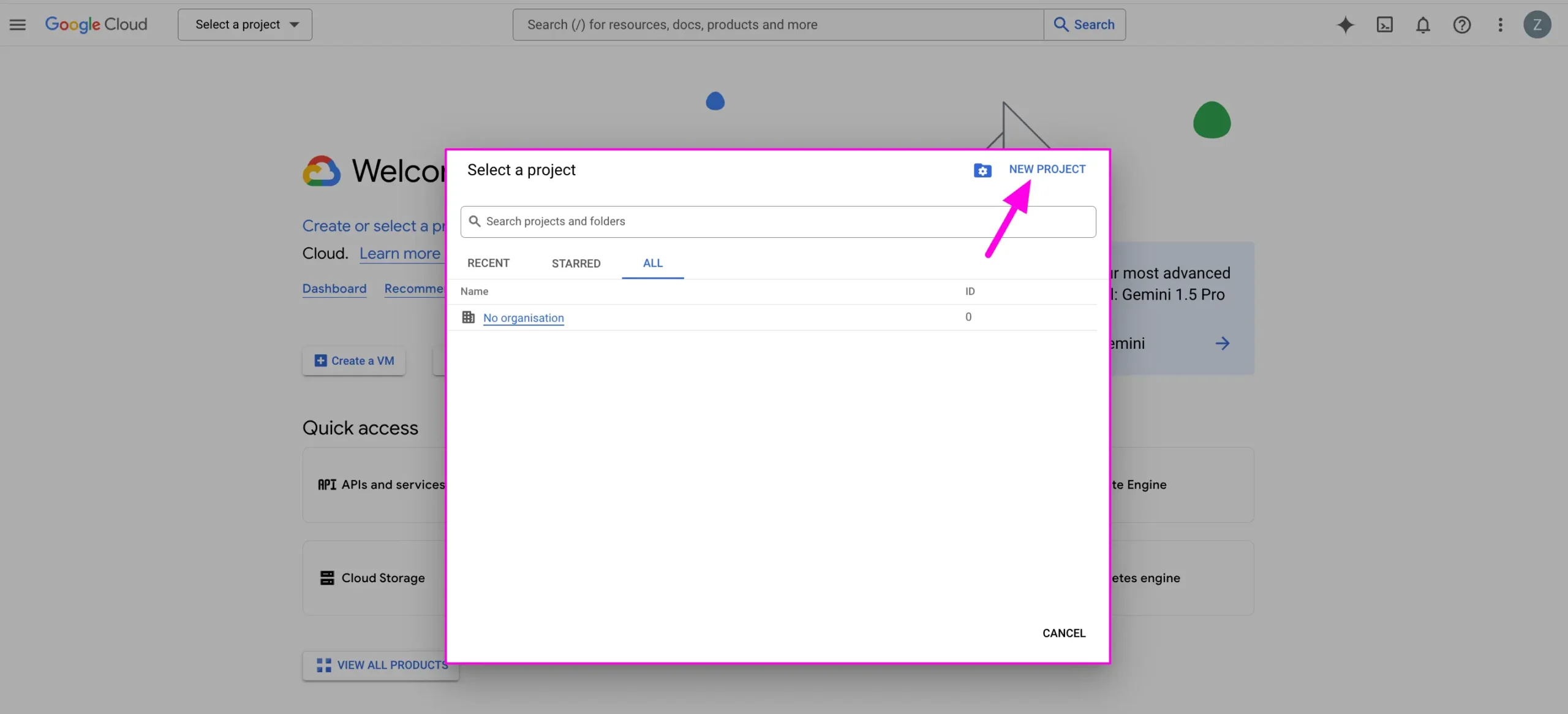Screen dimensions: 1568x714
Task: Switch to the STARRED tab
Action: coord(576,263)
